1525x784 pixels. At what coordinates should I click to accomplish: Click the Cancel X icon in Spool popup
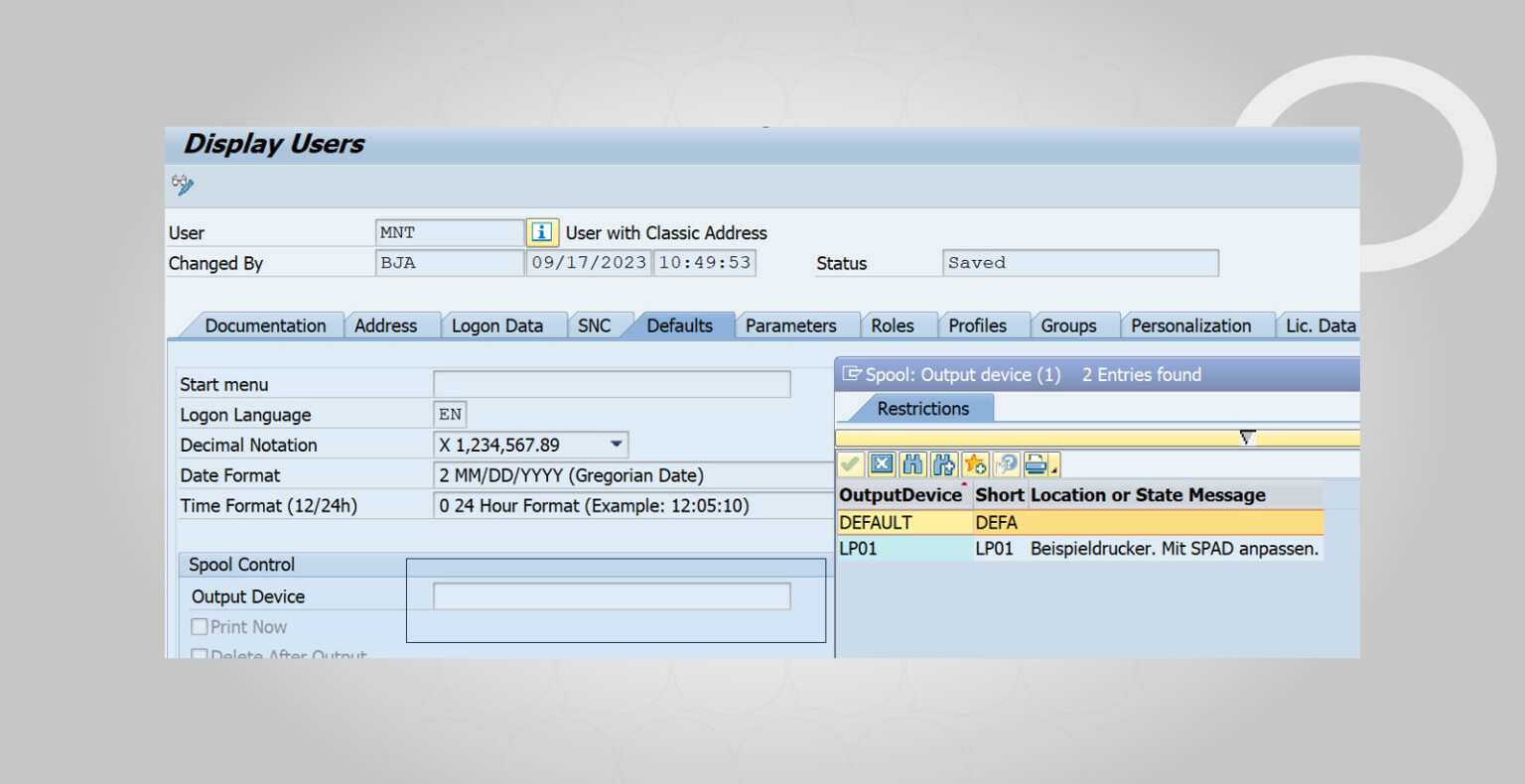(x=882, y=464)
